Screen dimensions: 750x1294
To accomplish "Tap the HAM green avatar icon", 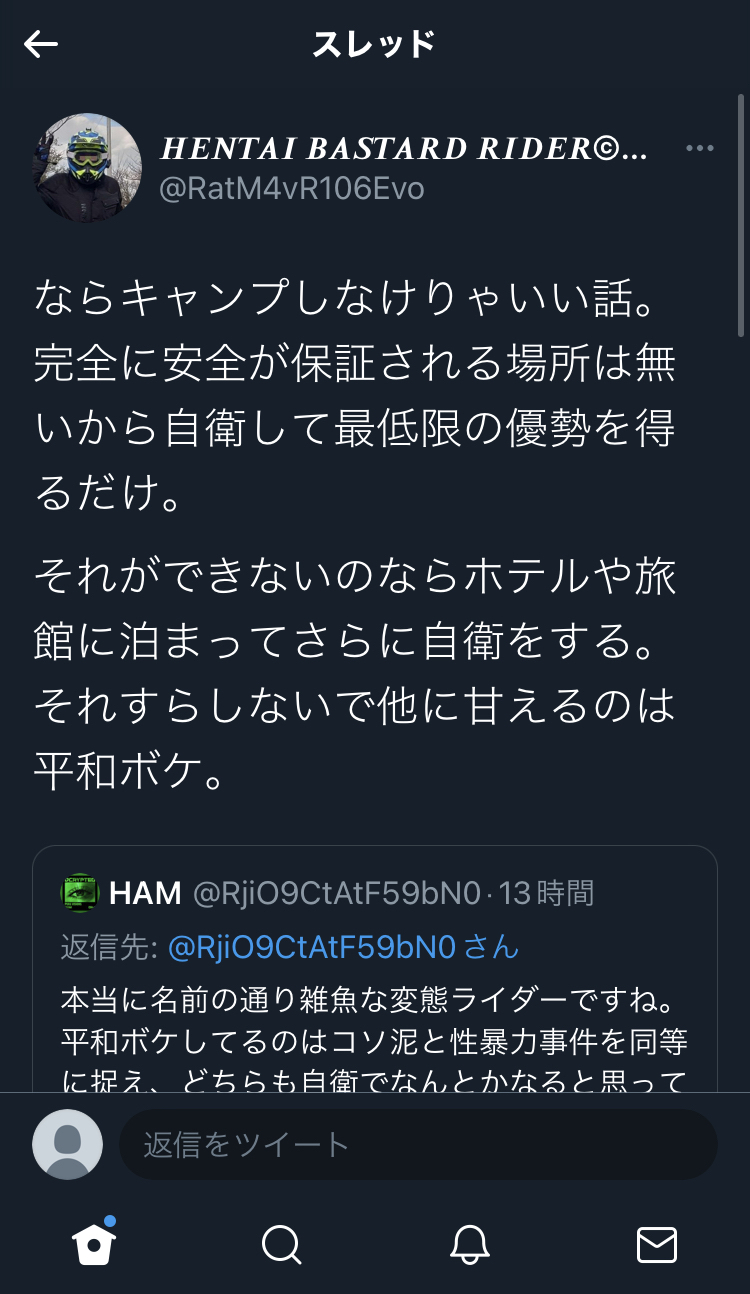I will [79, 892].
